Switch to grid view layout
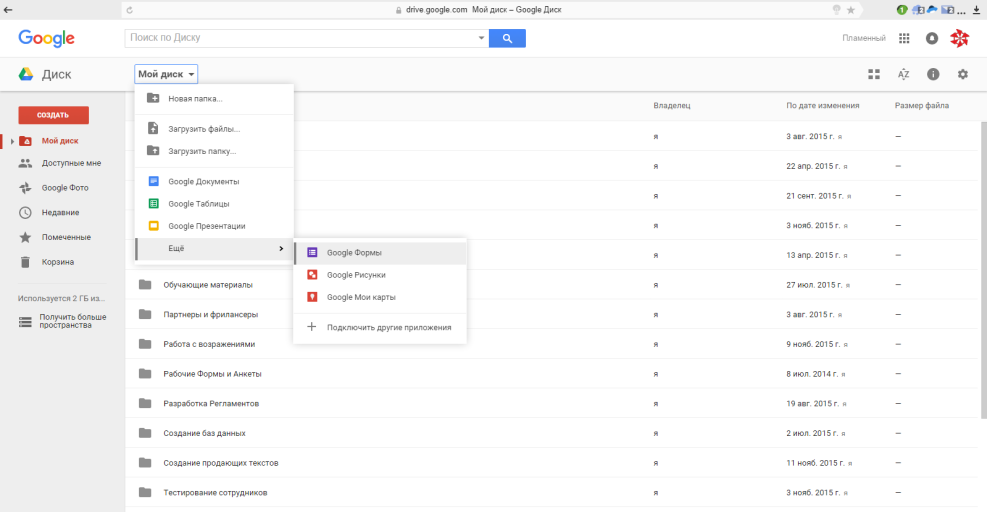The width and height of the screenshot is (987, 512). pos(874,74)
